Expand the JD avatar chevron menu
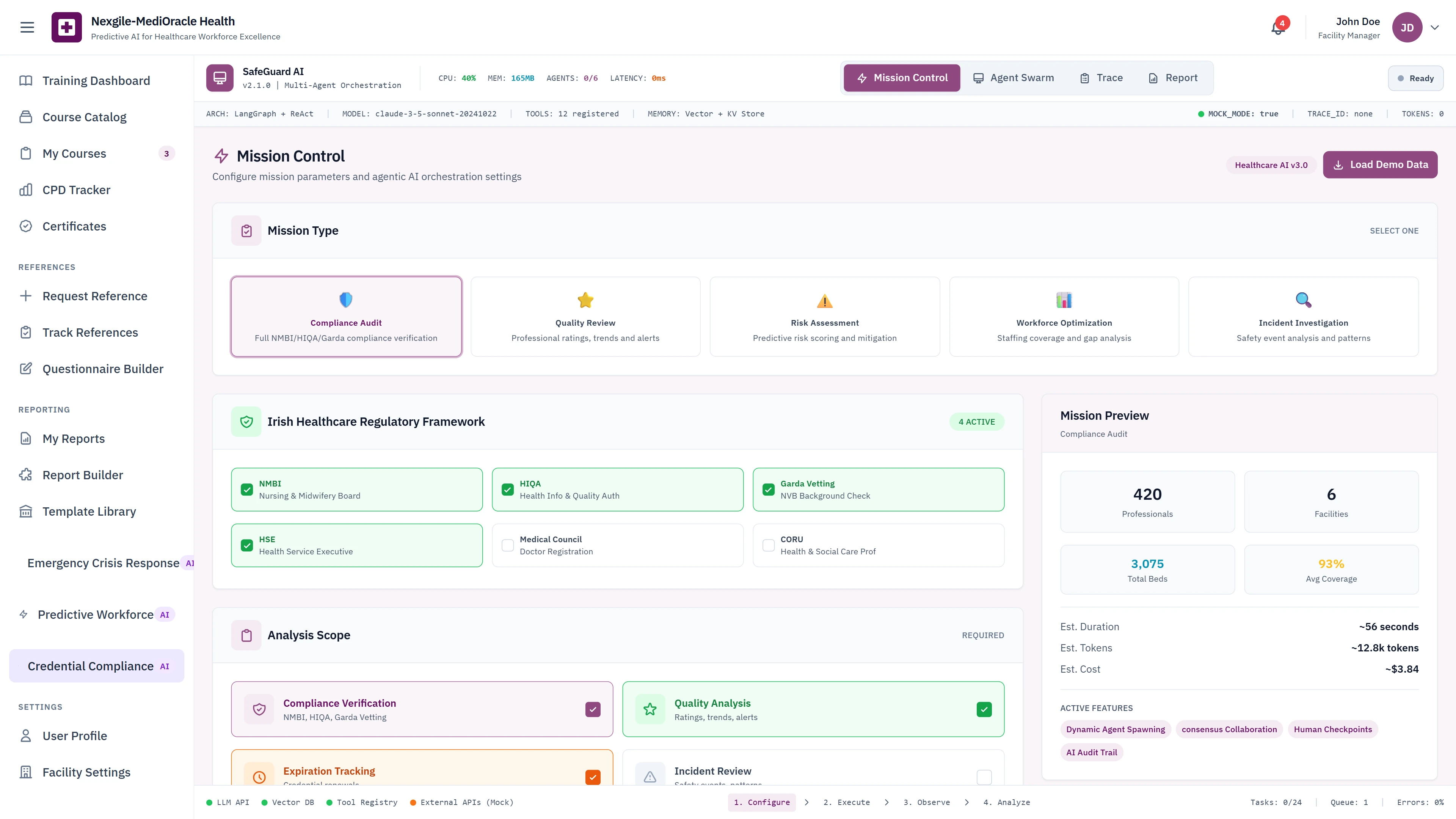The image size is (1456, 819). coord(1435,27)
